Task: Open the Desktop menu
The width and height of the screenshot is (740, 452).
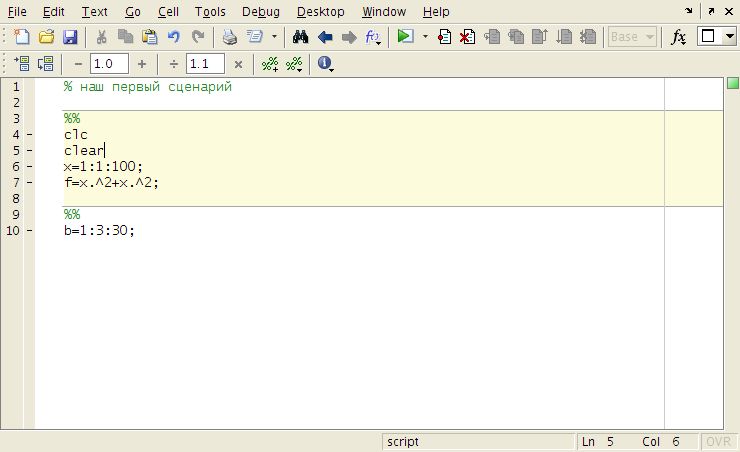Action: (320, 12)
